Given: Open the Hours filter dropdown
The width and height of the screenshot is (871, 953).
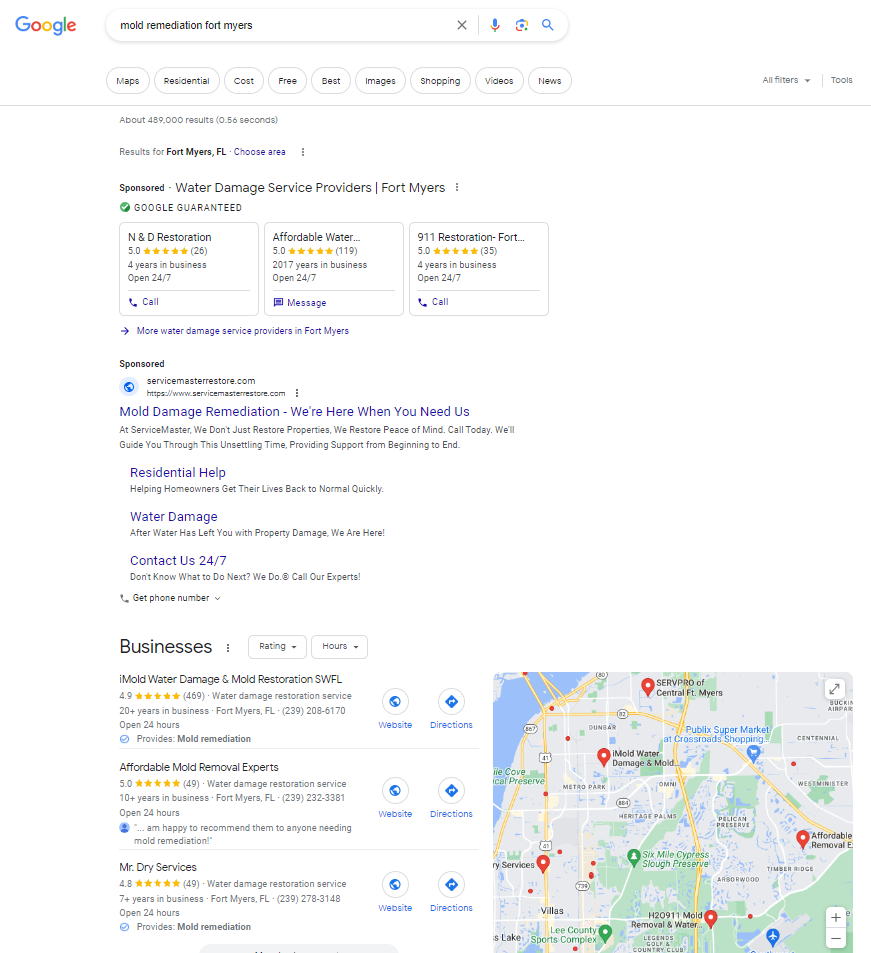Looking at the screenshot, I should click(340, 647).
